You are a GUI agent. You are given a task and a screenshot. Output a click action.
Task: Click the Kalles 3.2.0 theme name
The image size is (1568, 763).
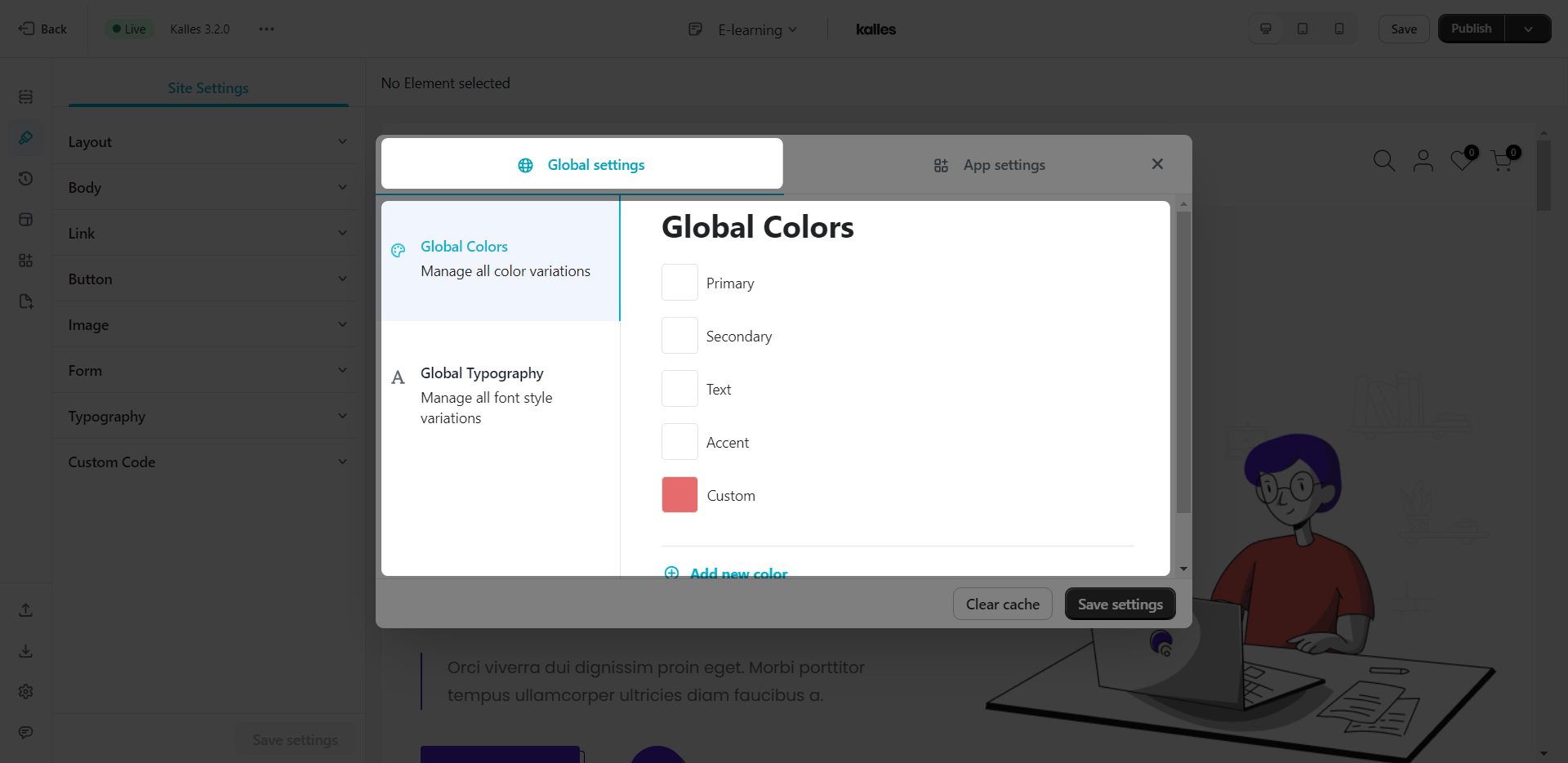click(x=200, y=29)
